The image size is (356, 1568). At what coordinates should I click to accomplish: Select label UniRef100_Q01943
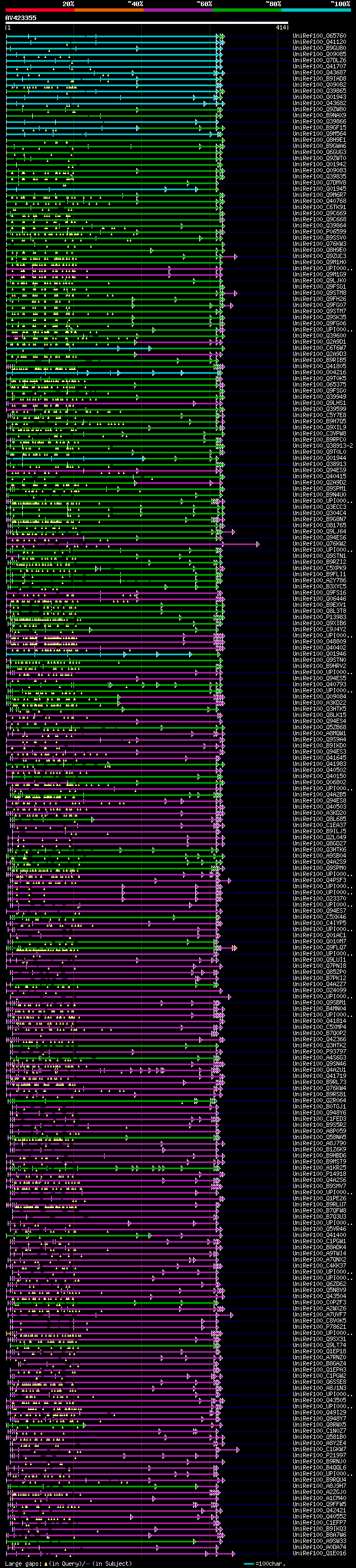coord(319,97)
